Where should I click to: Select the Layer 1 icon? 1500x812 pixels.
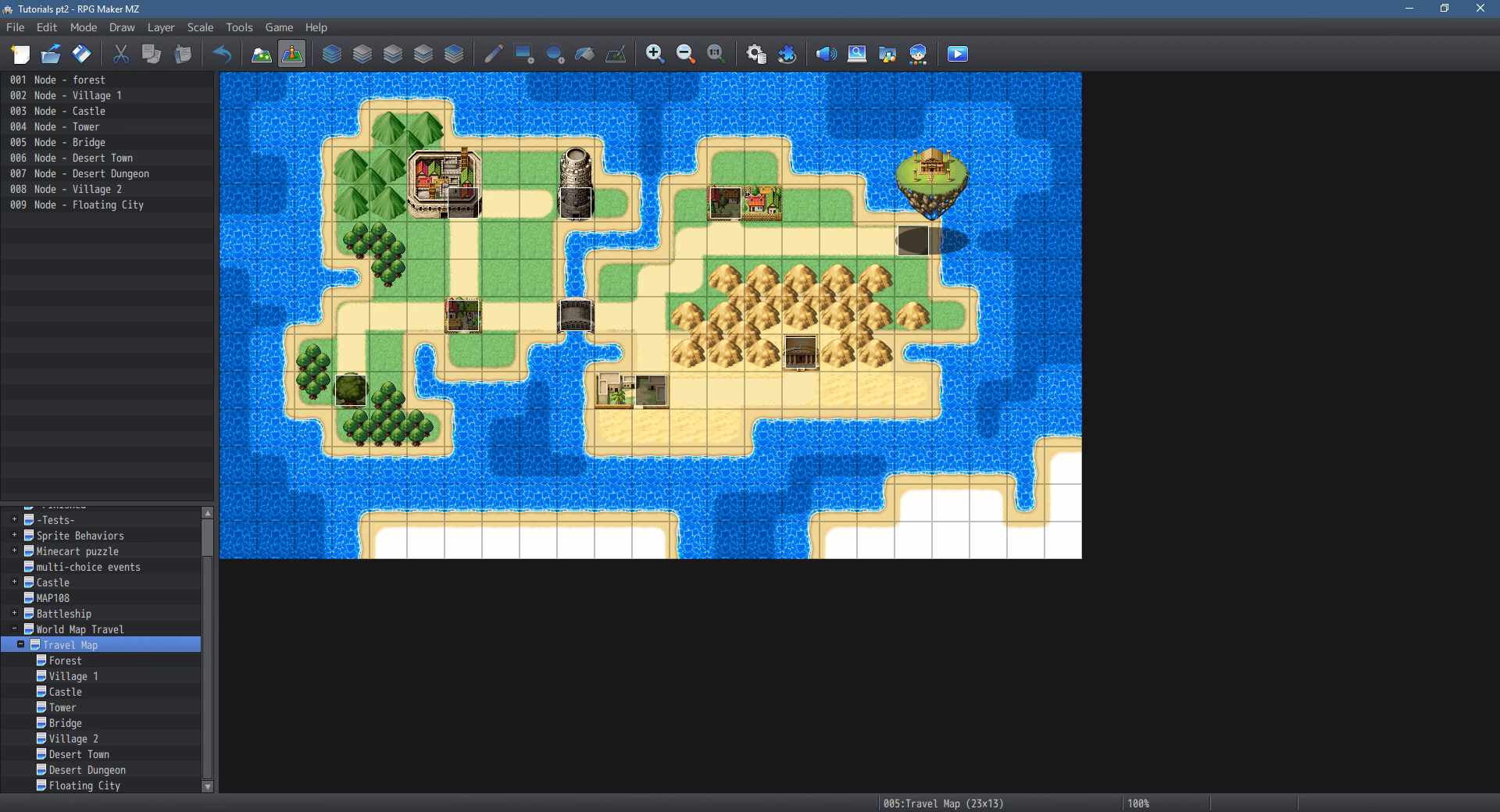pos(362,54)
